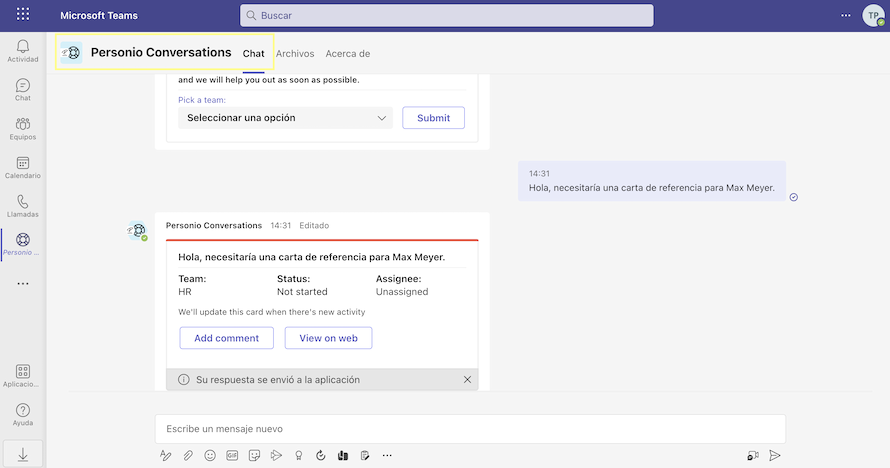Image resolution: width=890 pixels, height=468 pixels.
Task: Open the app launcher grid
Action: 23,14
